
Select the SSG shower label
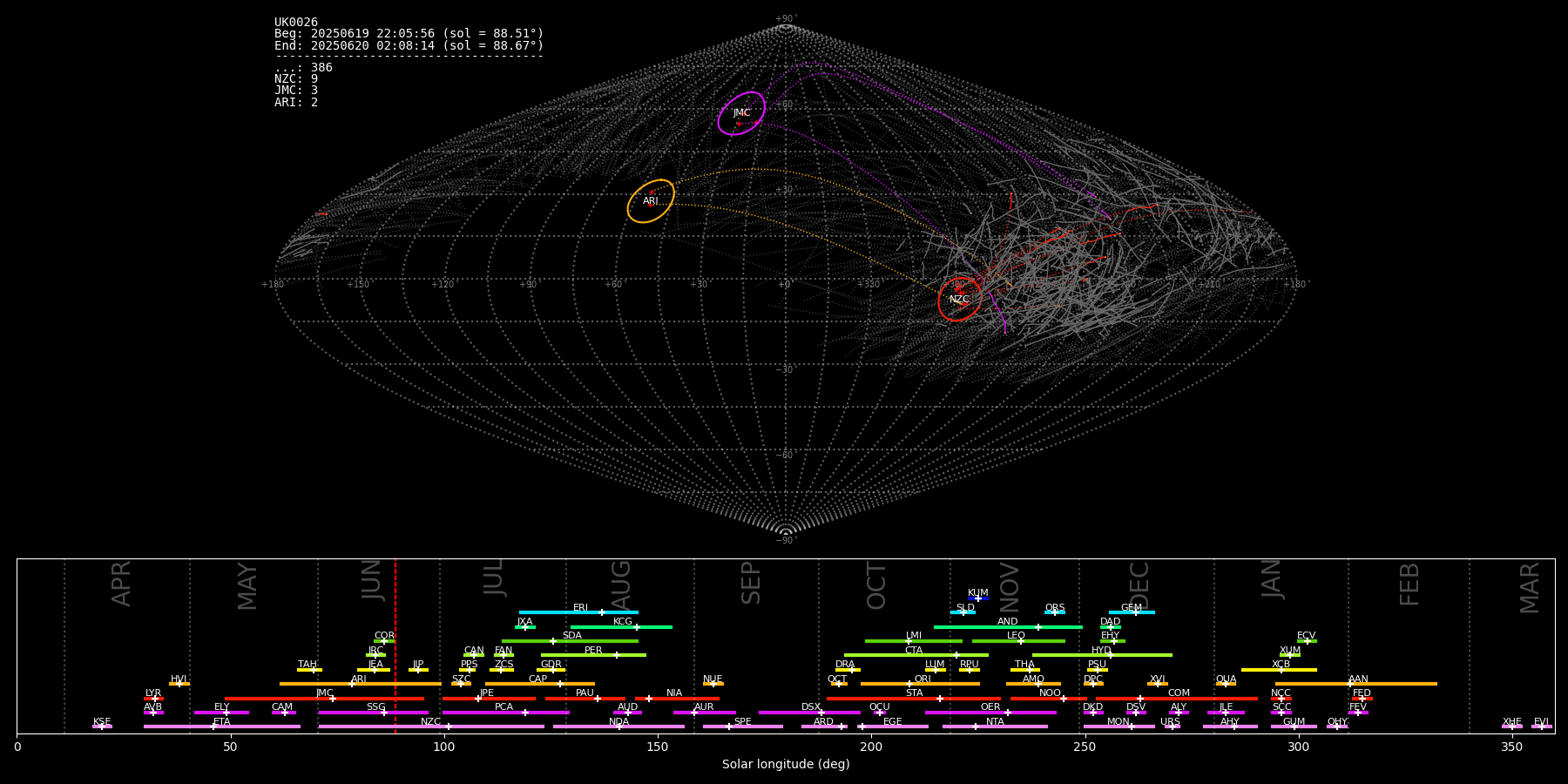tap(376, 707)
